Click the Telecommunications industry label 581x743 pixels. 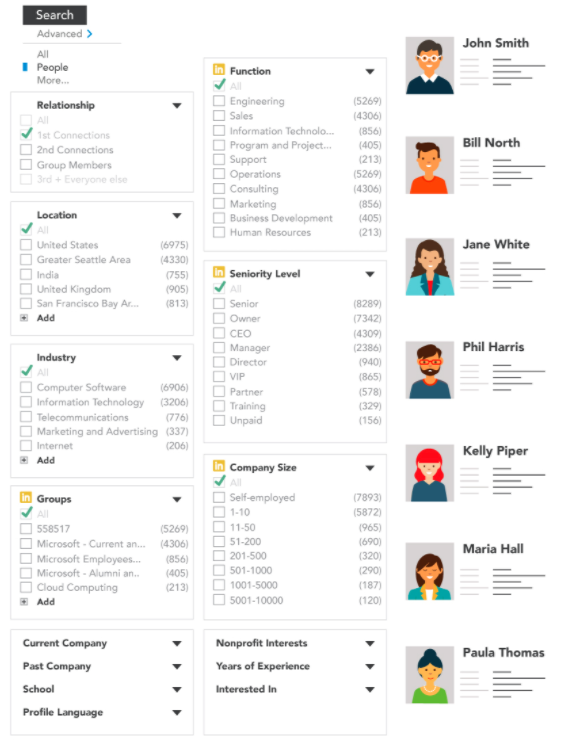83,417
